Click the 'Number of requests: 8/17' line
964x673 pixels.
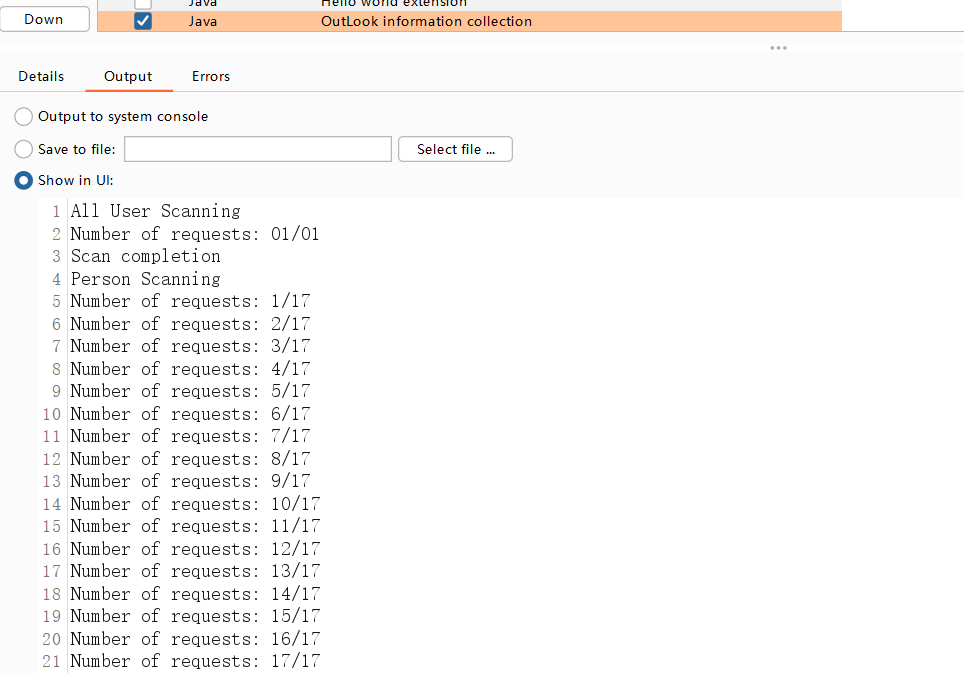pyautogui.click(x=190, y=459)
